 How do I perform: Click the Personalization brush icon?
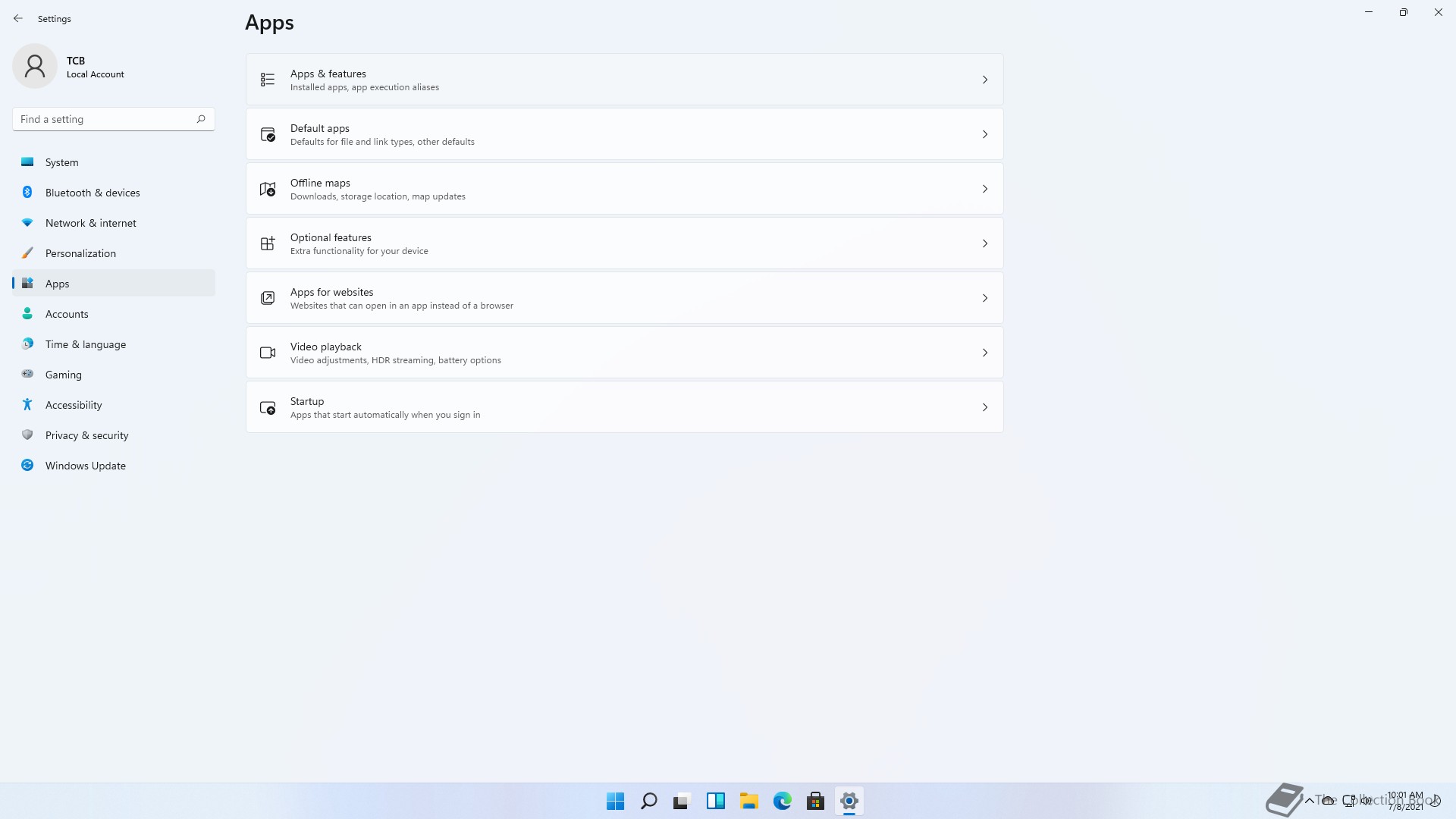coord(27,253)
